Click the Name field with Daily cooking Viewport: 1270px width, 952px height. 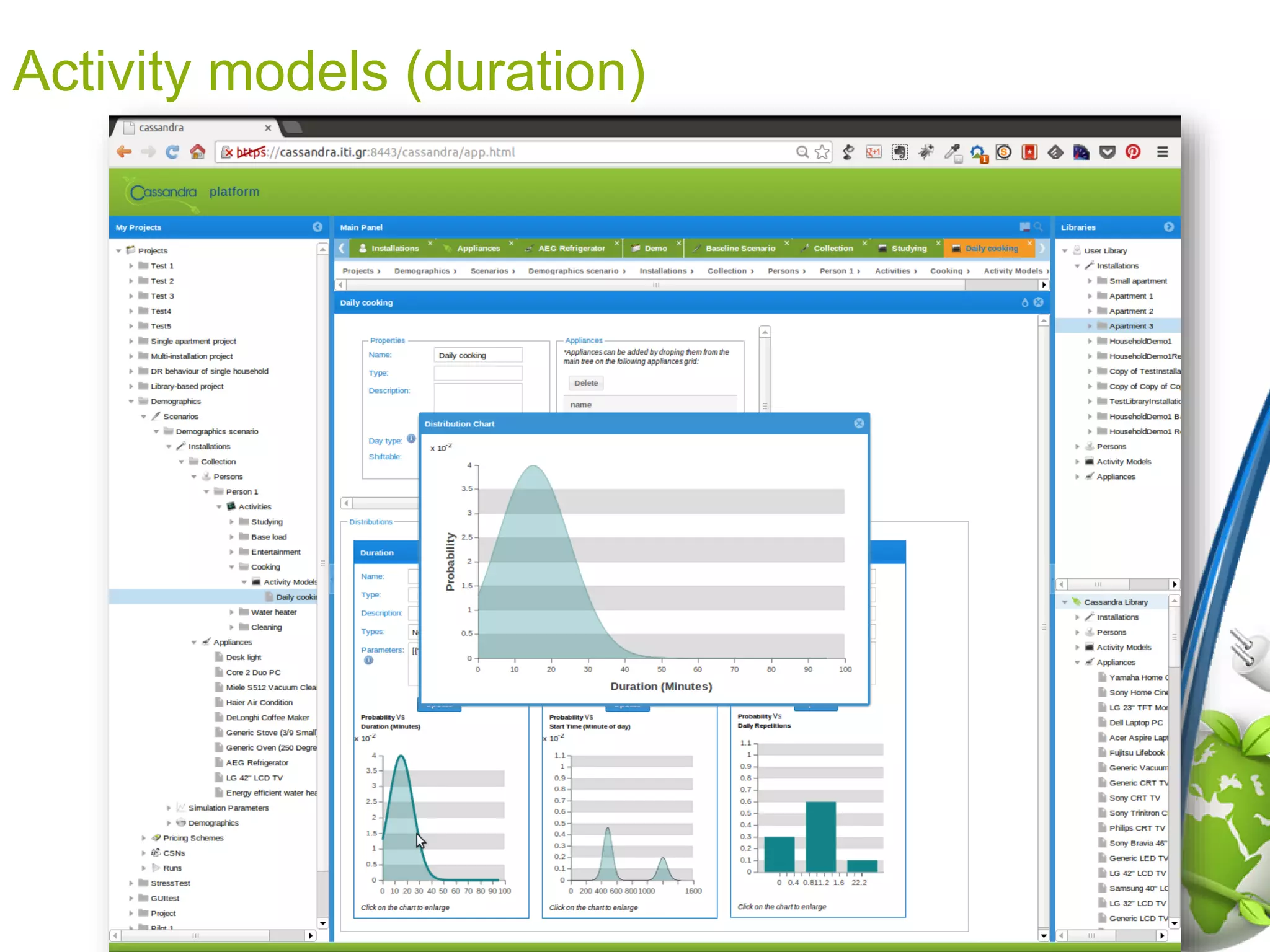[x=477, y=355]
